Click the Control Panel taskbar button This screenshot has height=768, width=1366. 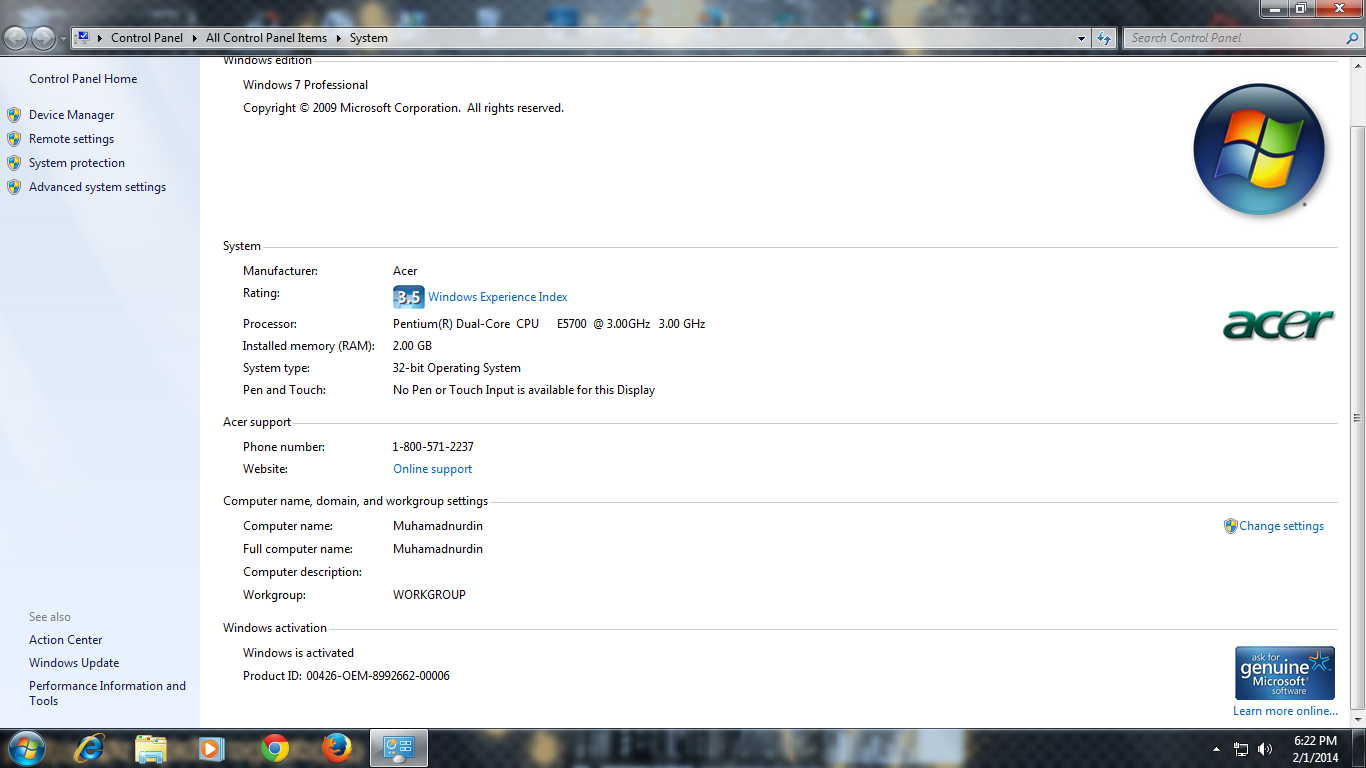[x=399, y=748]
